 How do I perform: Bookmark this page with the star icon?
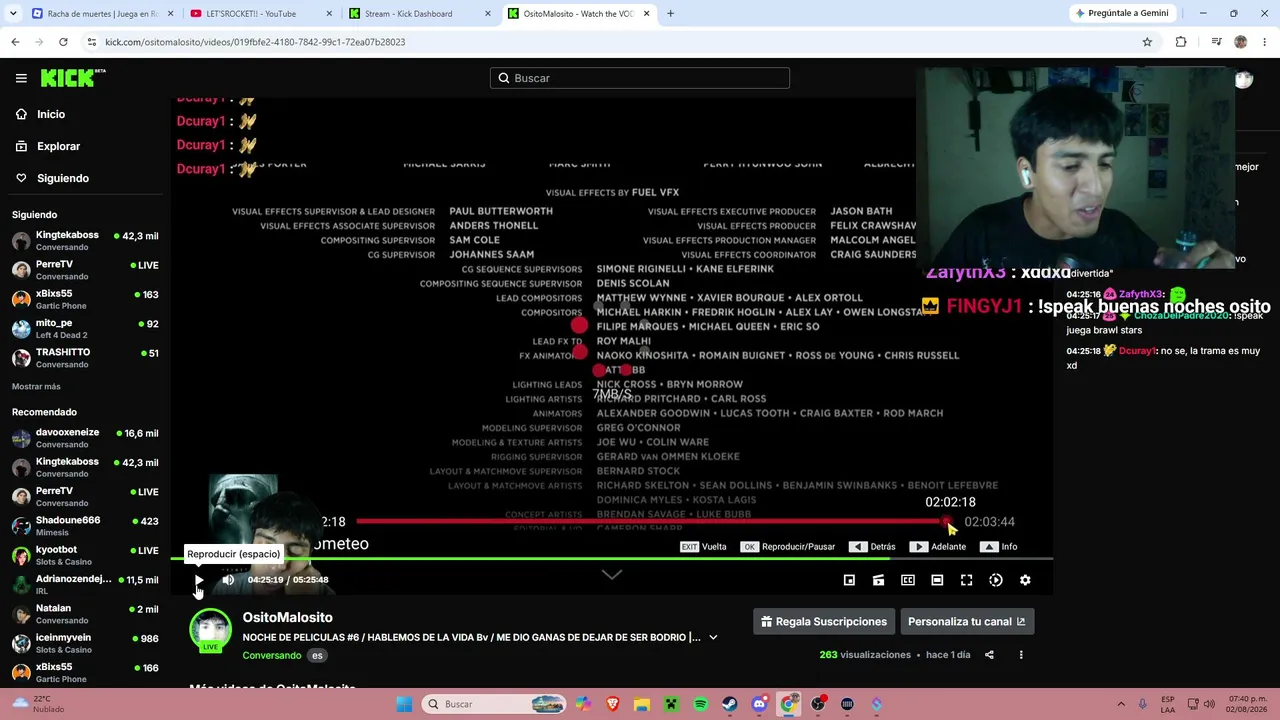1147,42
